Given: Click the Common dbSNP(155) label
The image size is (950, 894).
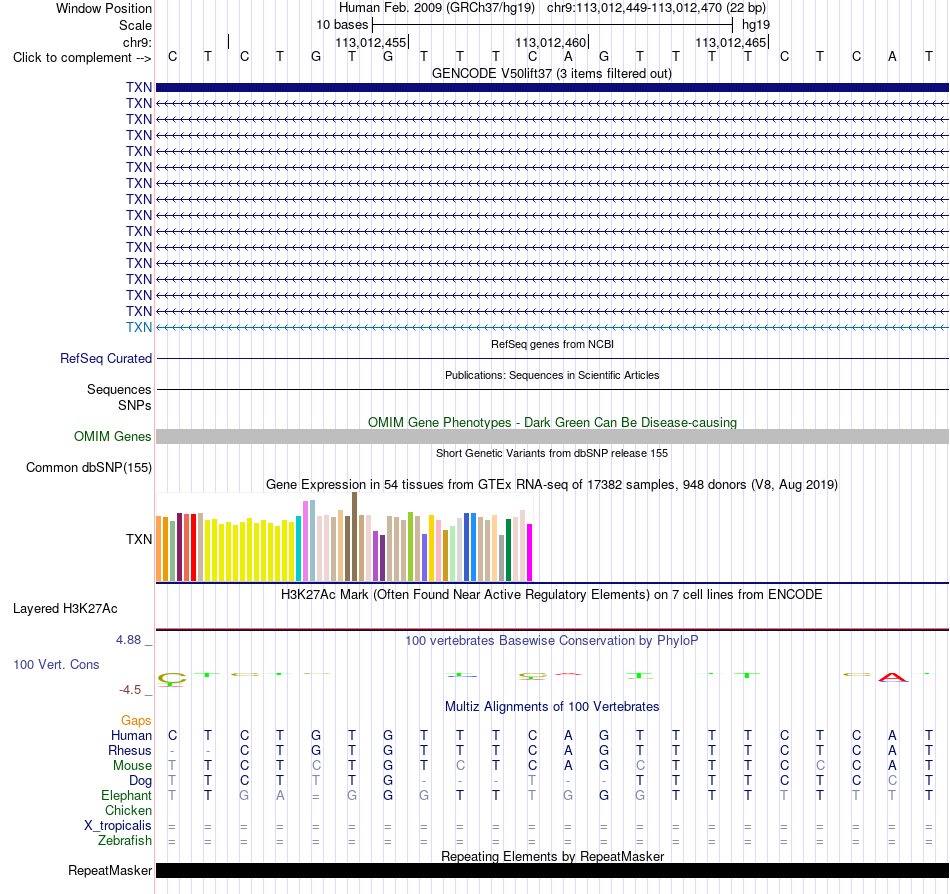Looking at the screenshot, I should (89, 468).
